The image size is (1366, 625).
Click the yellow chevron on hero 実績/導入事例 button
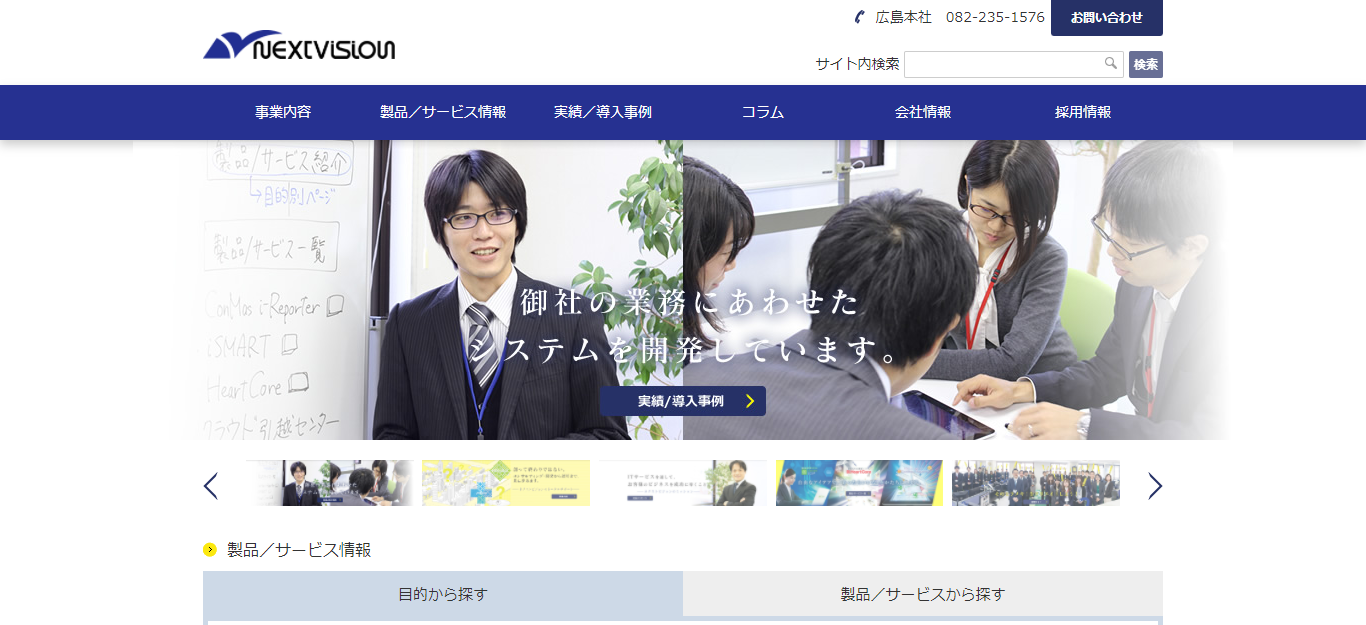tap(750, 401)
